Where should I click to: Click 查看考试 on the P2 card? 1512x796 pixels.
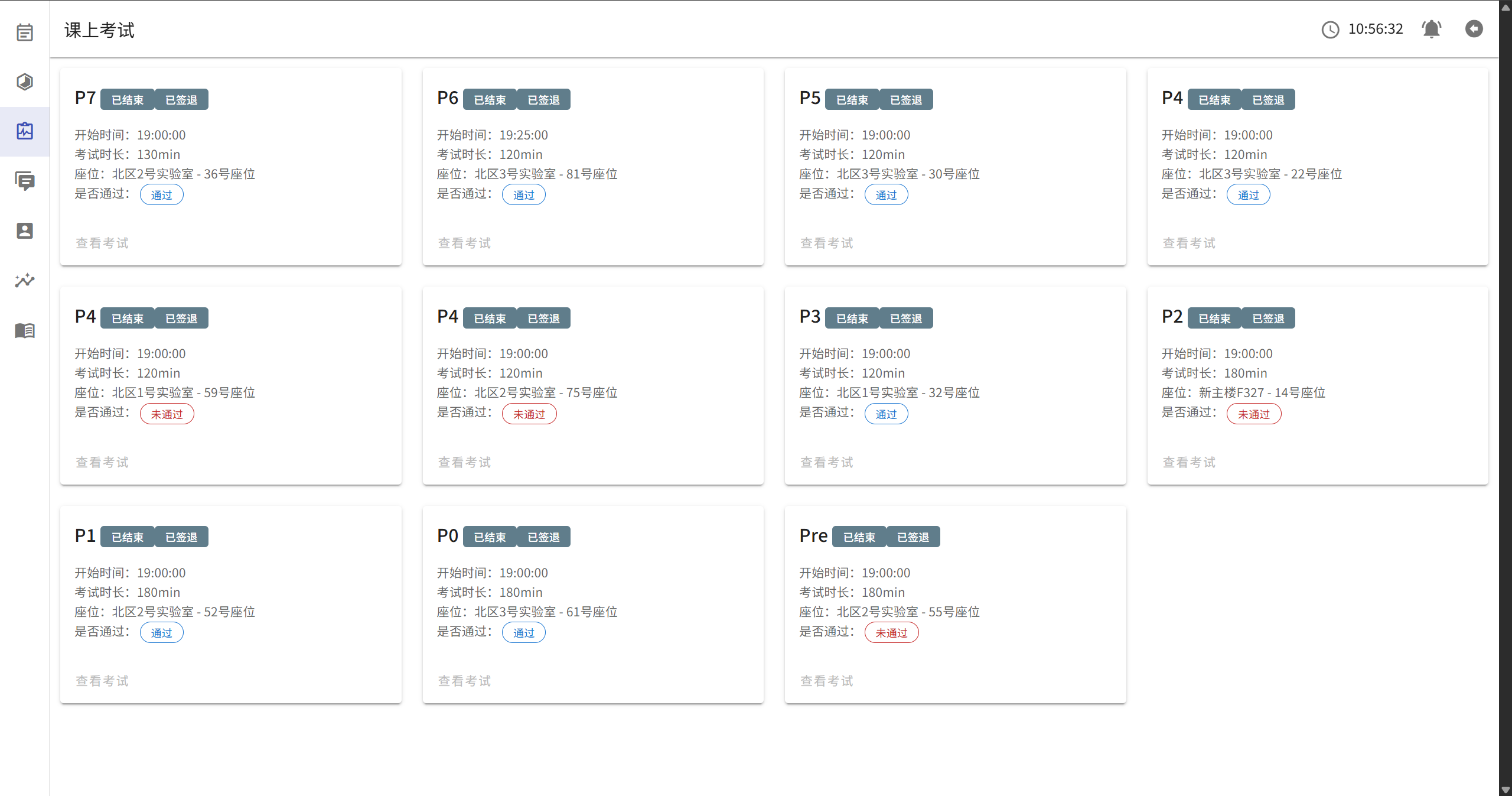pos(1189,462)
